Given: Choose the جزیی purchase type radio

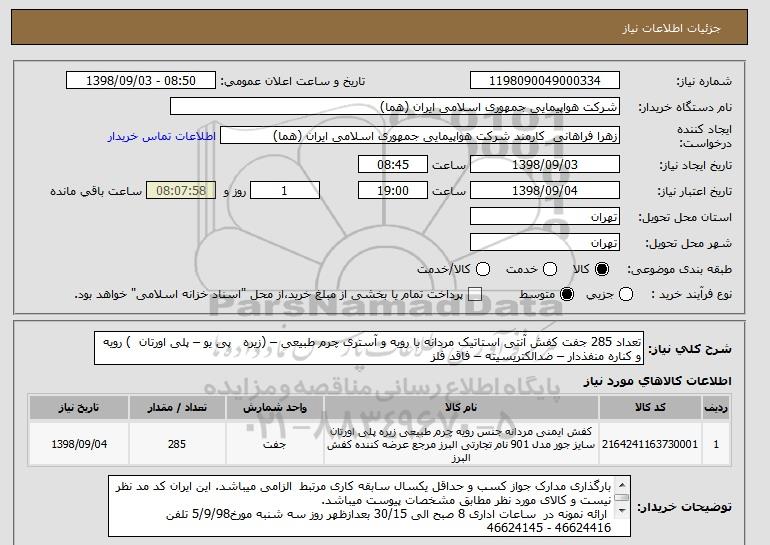Looking at the screenshot, I should click(626, 295).
